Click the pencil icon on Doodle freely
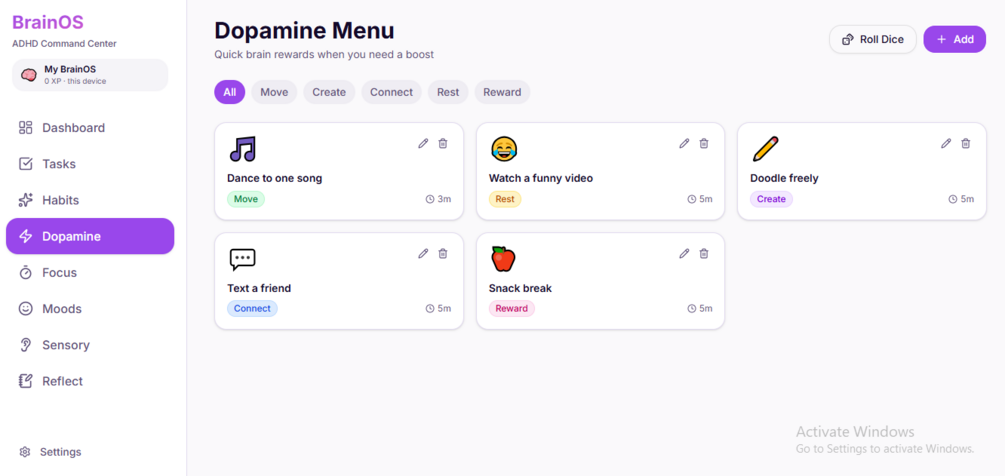Viewport: 1005px width, 476px height. pyautogui.click(x=946, y=144)
